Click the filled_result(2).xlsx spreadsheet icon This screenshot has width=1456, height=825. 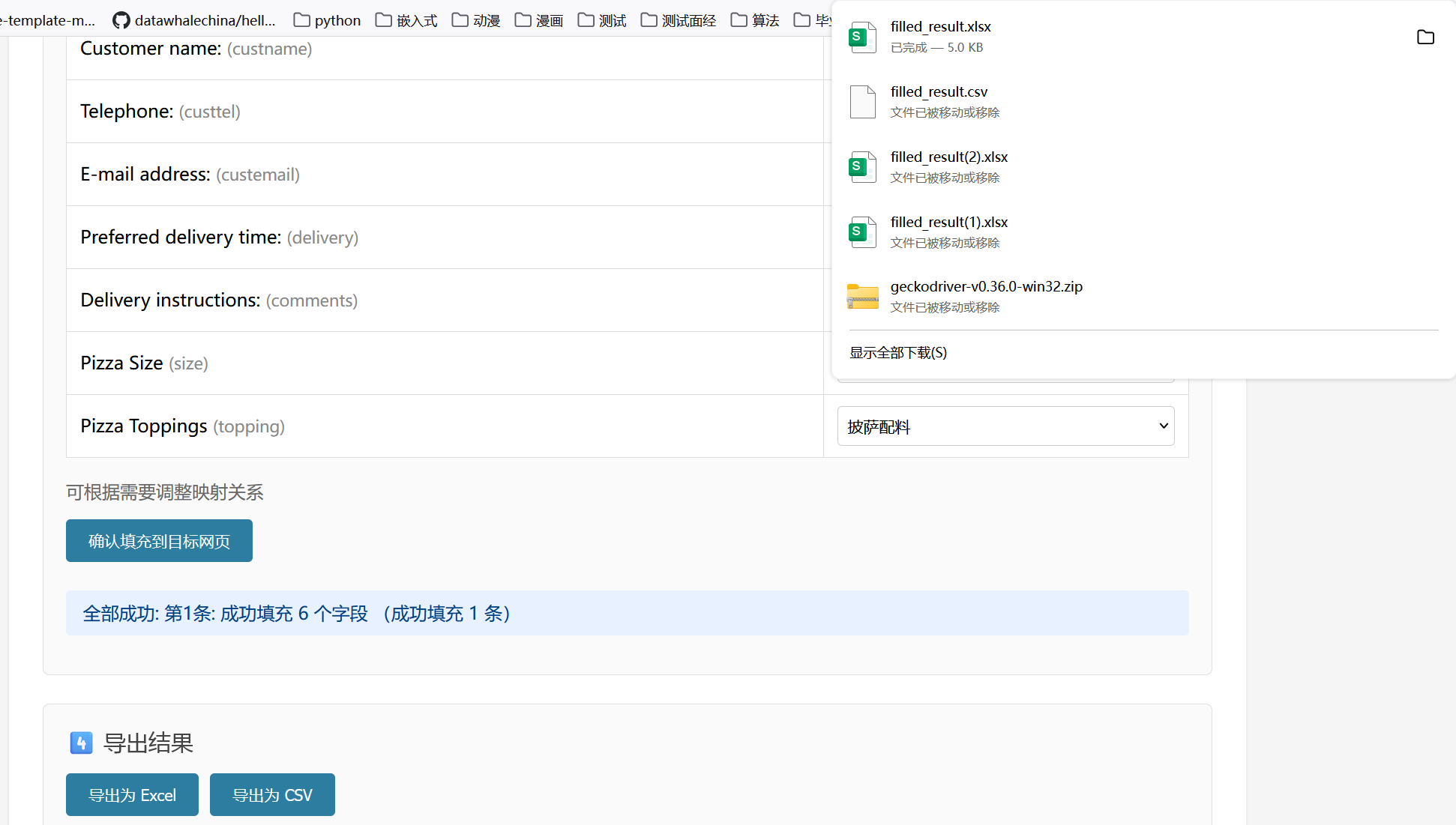862,167
